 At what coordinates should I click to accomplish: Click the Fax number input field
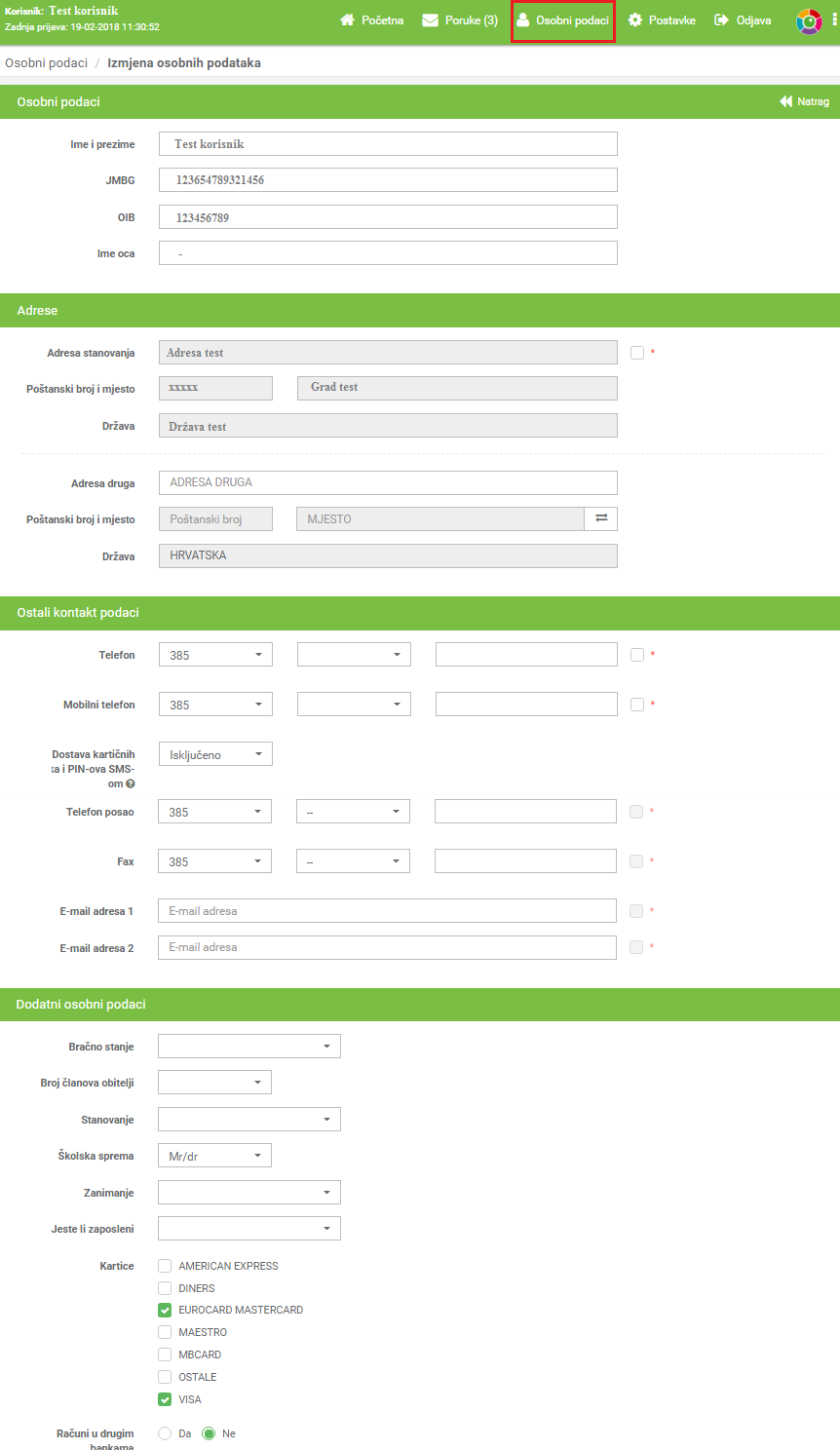click(x=525, y=861)
